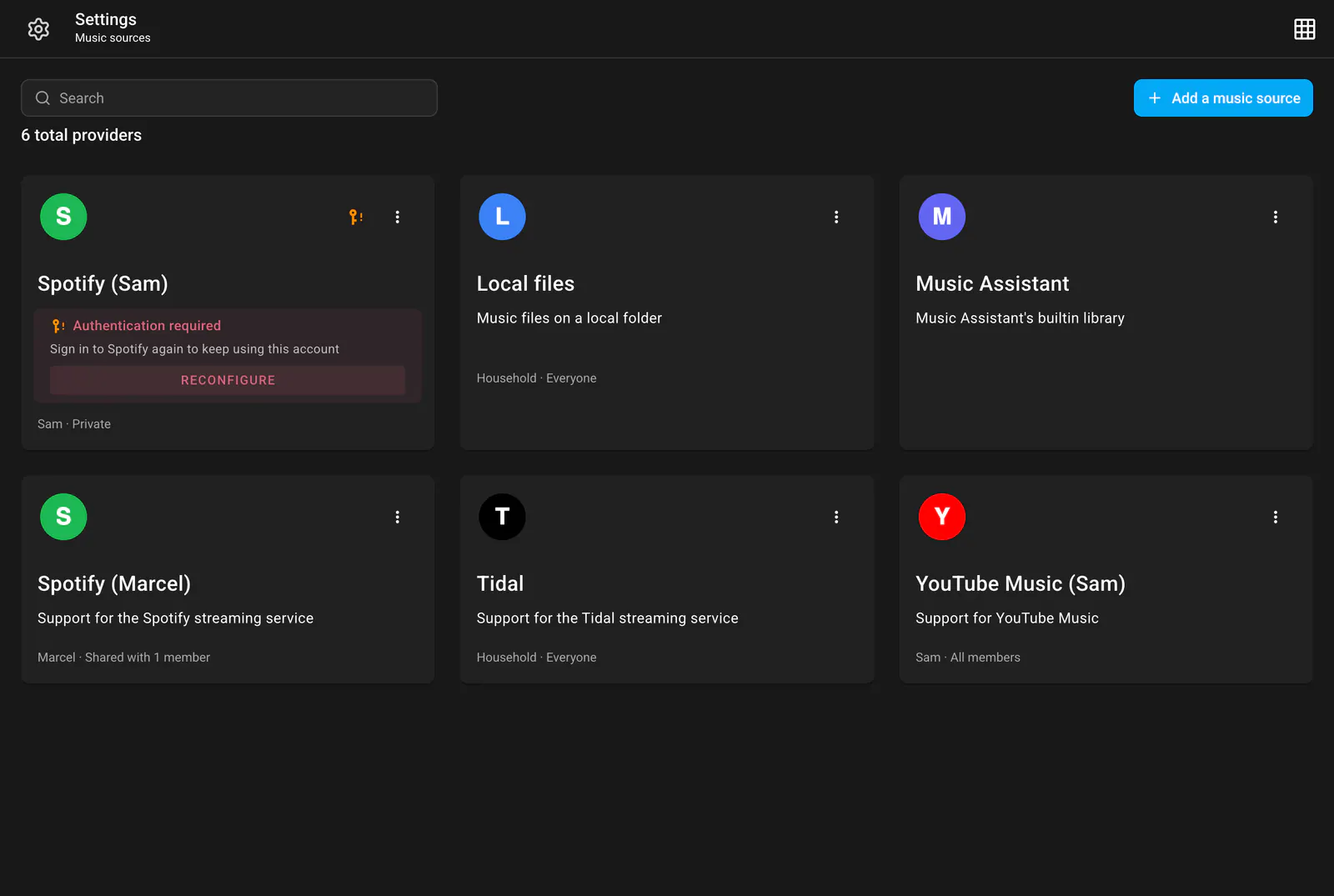Open the Settings gear icon
The width and height of the screenshot is (1334, 896).
click(38, 29)
